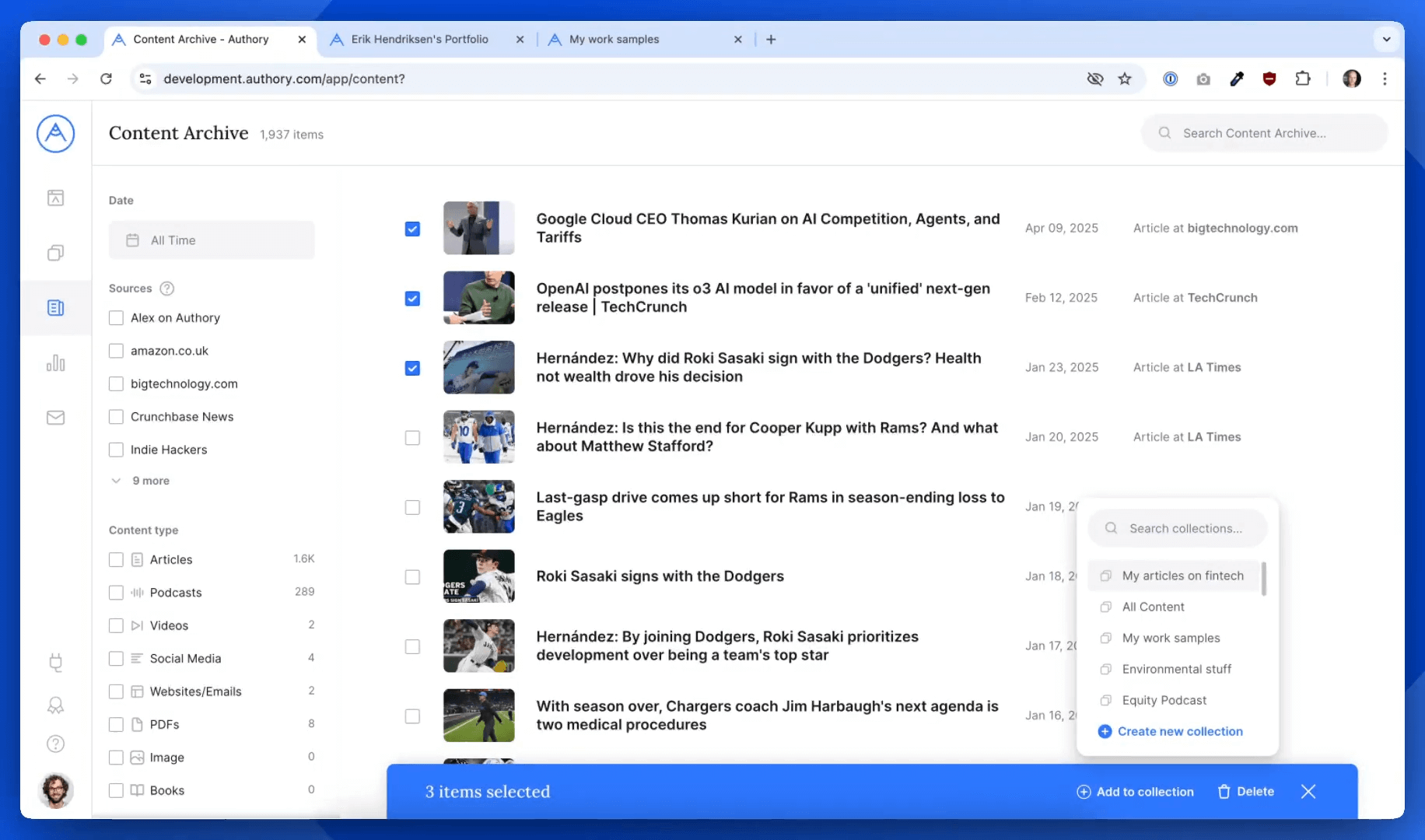Open the analytics bar chart sidebar icon

(55, 363)
